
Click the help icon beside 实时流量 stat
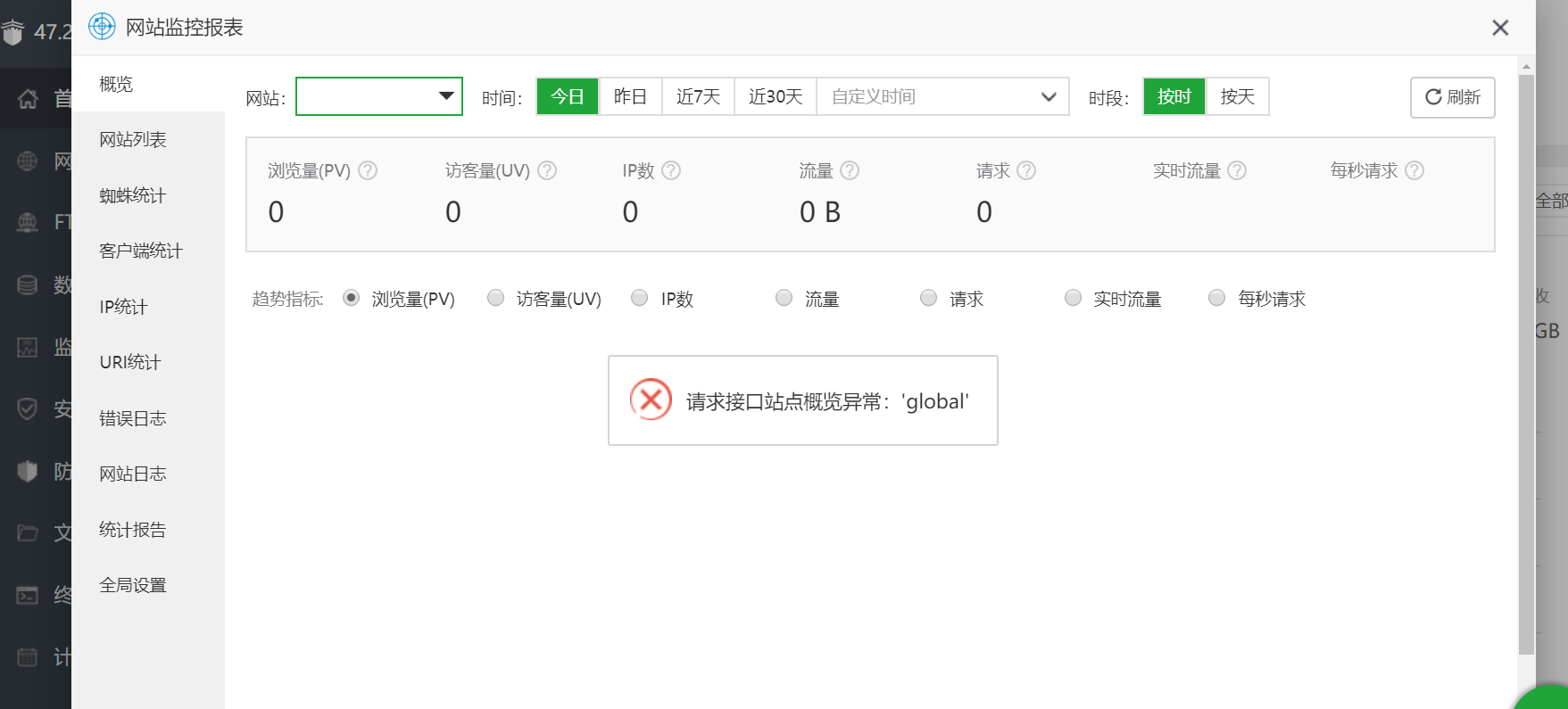[1237, 170]
